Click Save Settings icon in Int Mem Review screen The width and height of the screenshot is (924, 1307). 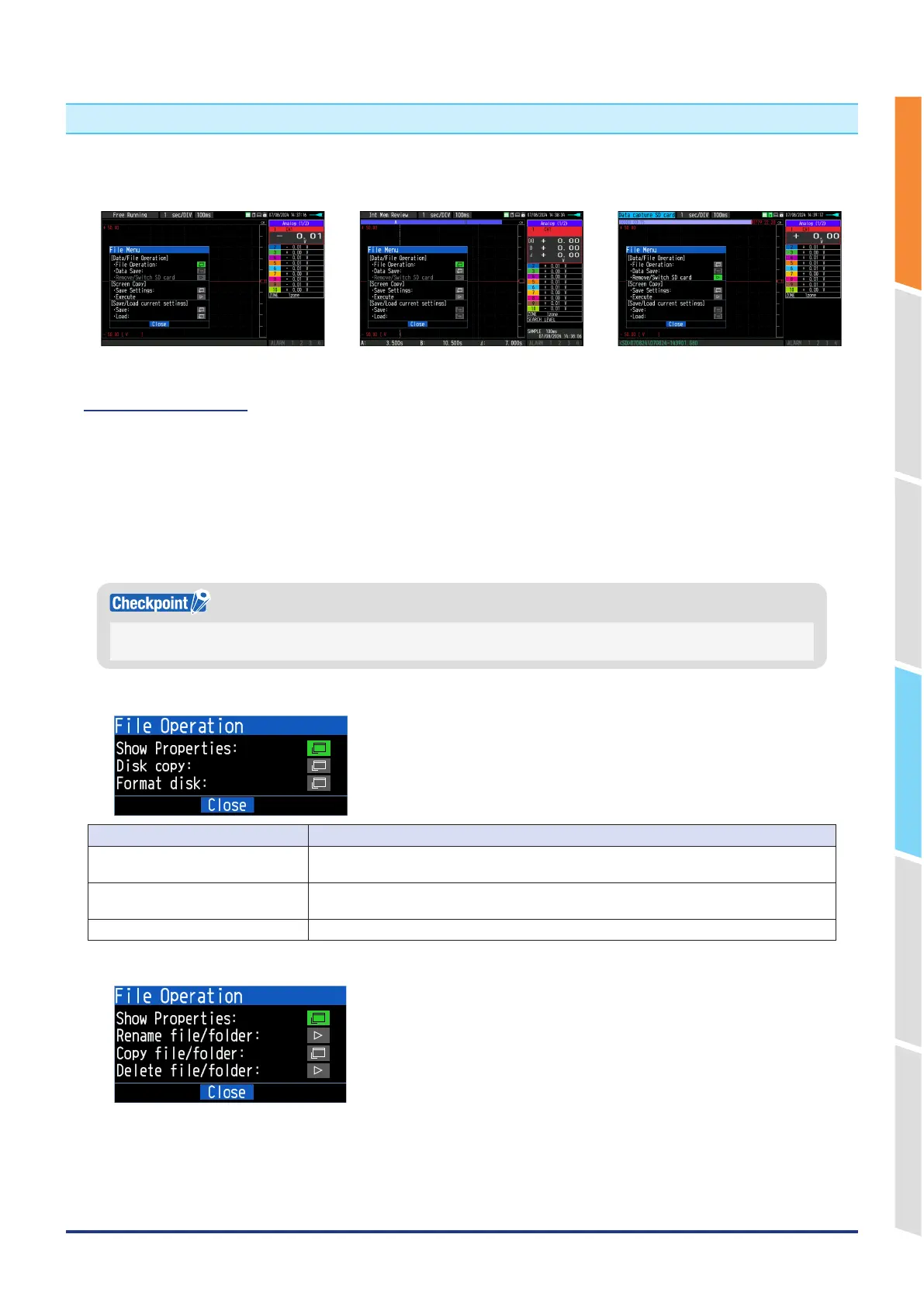459,290
